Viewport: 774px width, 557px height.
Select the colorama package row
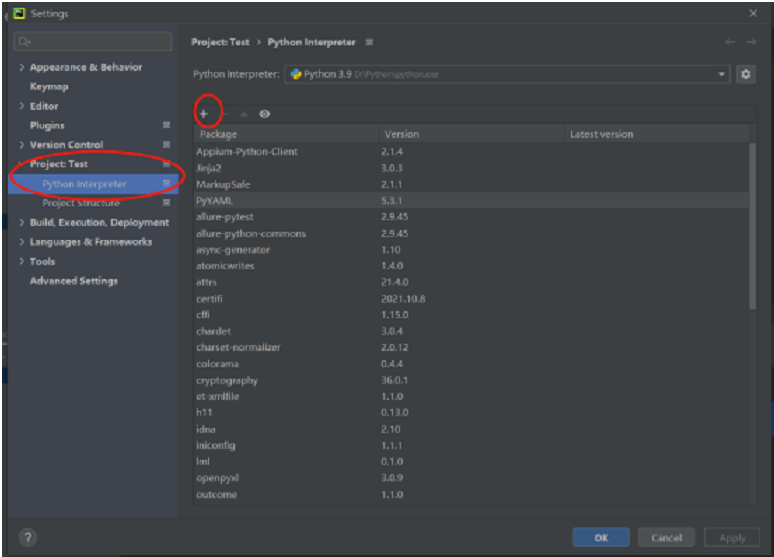[471, 363]
